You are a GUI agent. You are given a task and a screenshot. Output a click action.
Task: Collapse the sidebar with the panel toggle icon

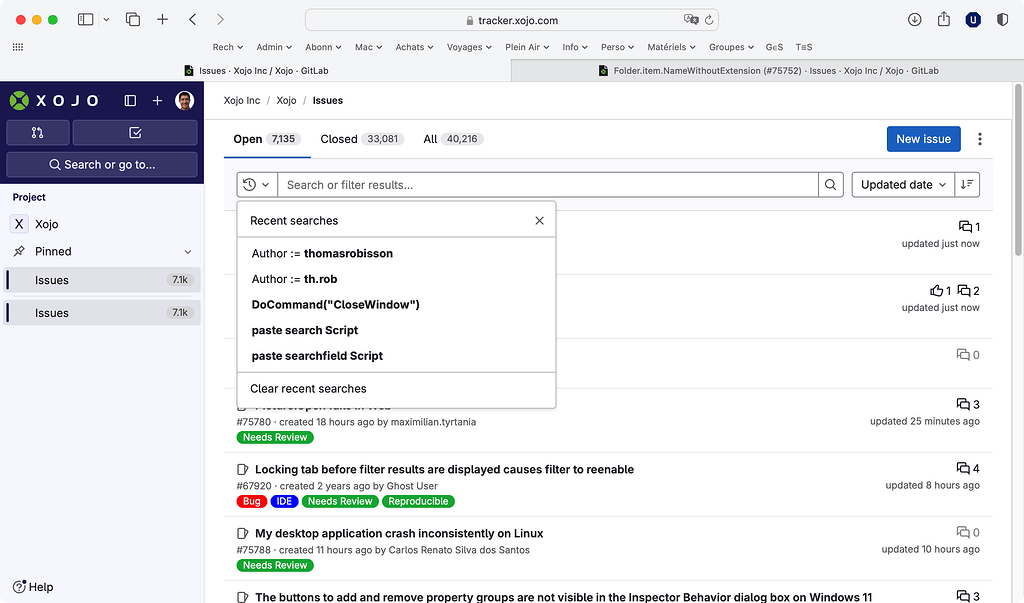[129, 100]
